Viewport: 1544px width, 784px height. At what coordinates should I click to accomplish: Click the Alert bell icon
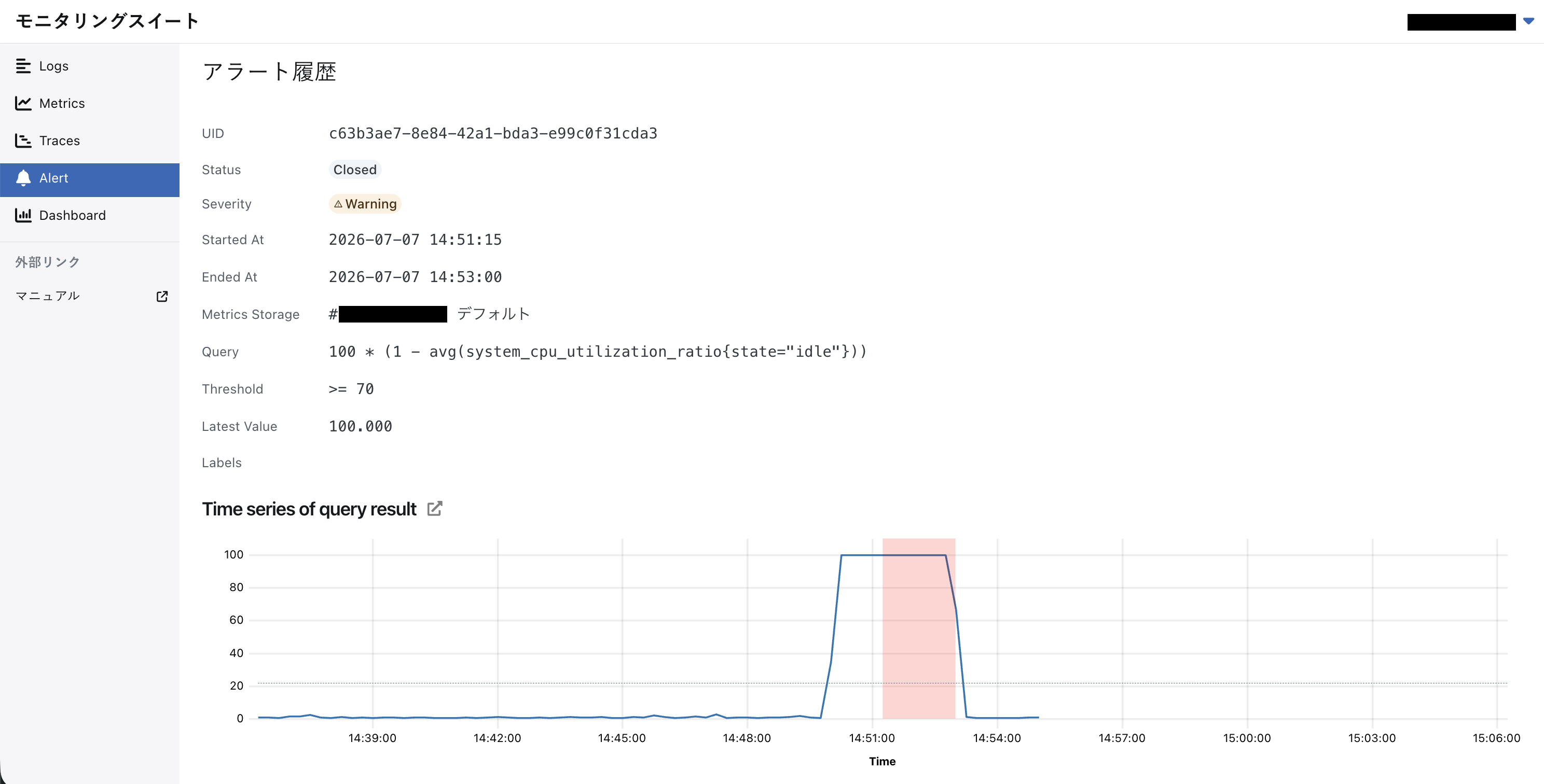coord(23,178)
